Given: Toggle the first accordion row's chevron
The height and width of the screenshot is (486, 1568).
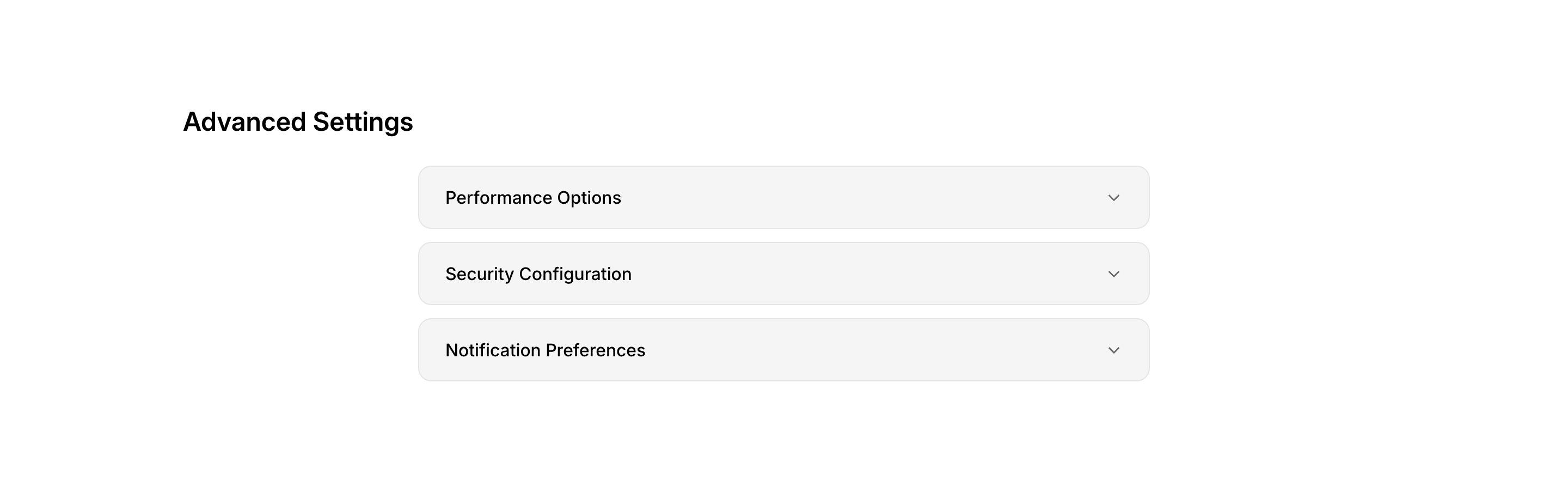Looking at the screenshot, I should point(1113,198).
